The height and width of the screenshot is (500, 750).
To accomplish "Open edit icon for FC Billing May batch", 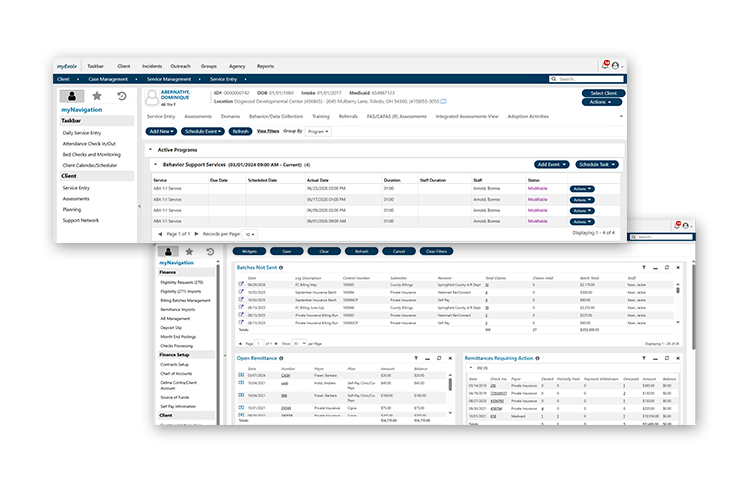I will [x=241, y=284].
